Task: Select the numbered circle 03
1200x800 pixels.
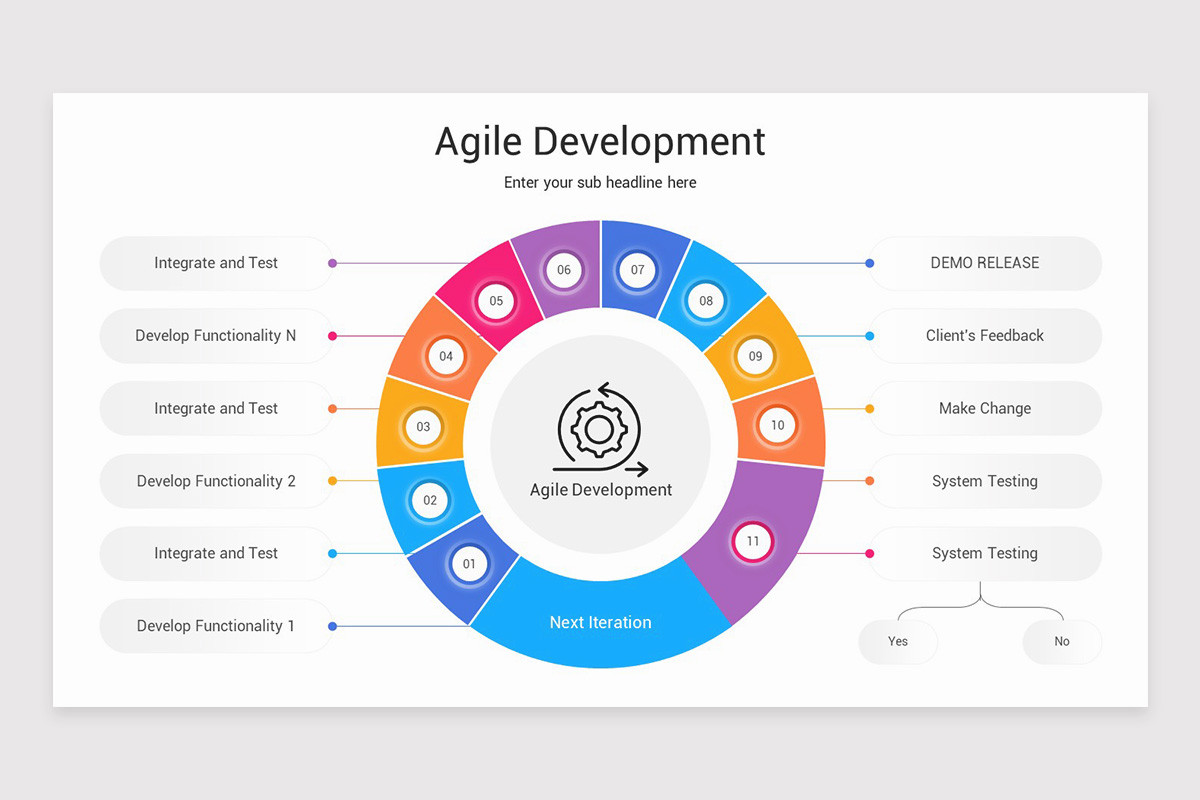Action: pos(423,427)
